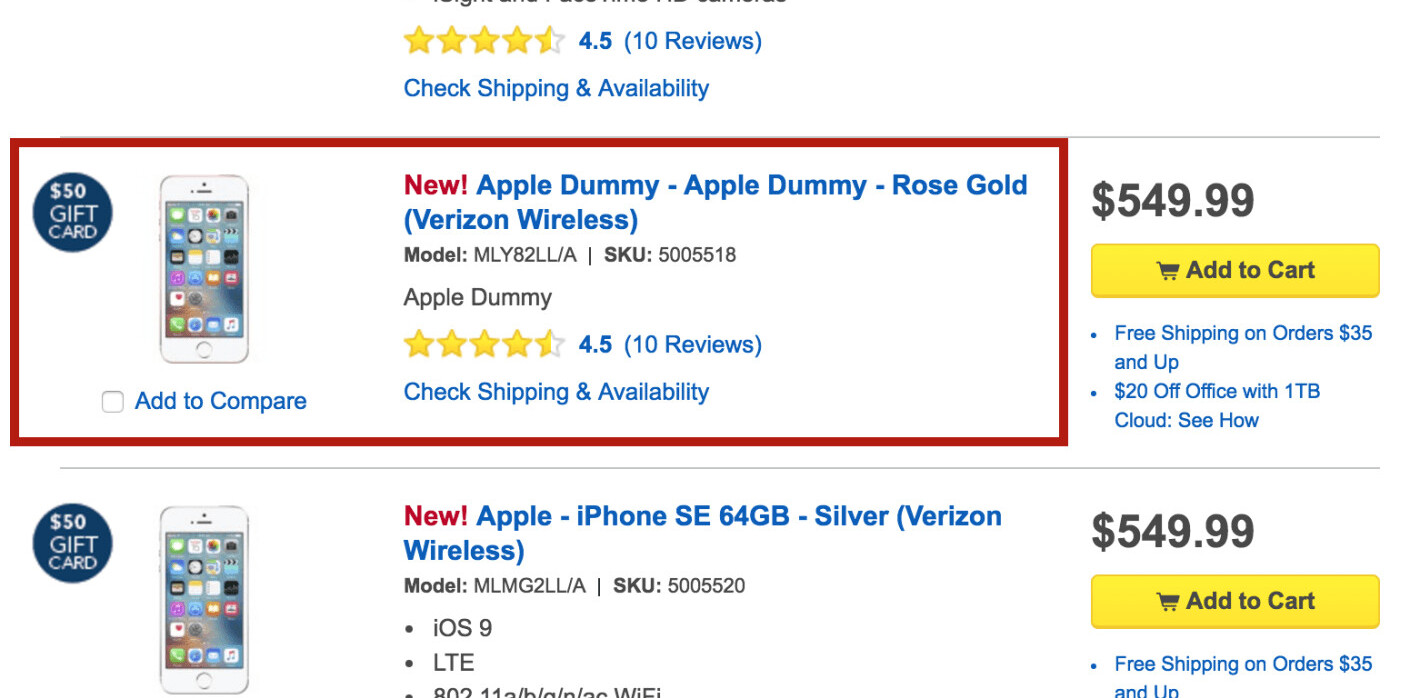1420x698 pixels.
Task: Click the first star of the top product rating
Action: coord(417,40)
